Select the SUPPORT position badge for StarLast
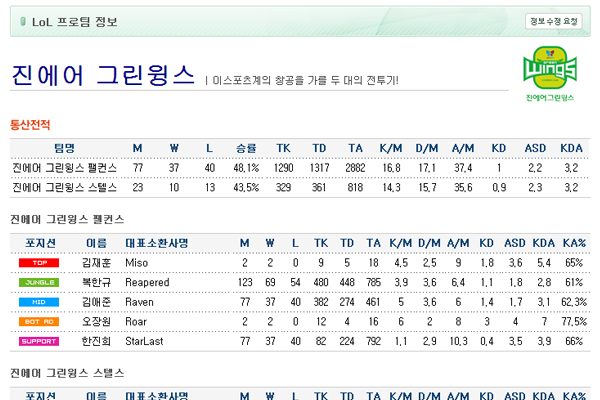This screenshot has width=600, height=400. coord(39,341)
